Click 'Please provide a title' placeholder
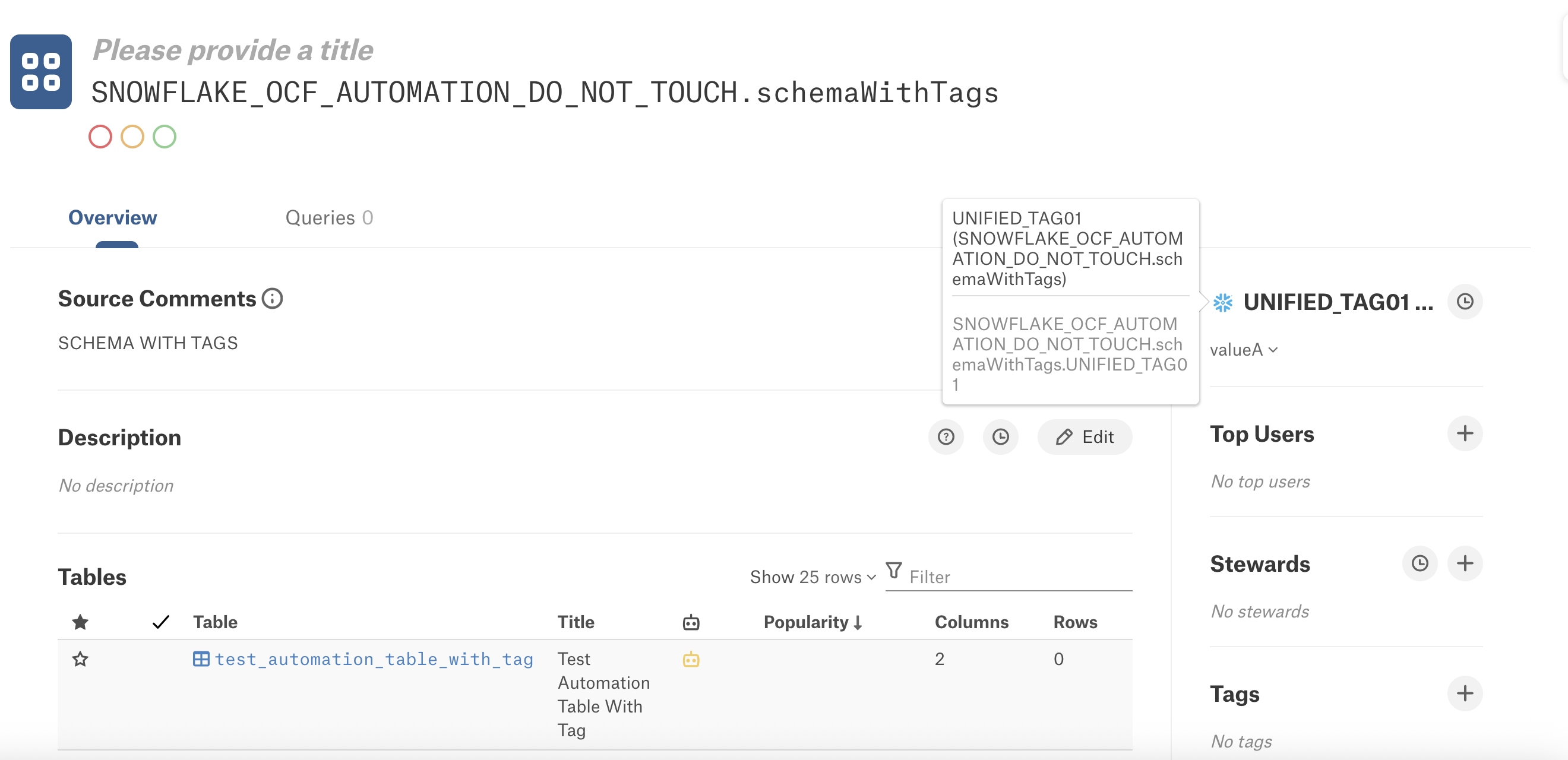Image resolution: width=1568 pixels, height=760 pixels. [232, 50]
